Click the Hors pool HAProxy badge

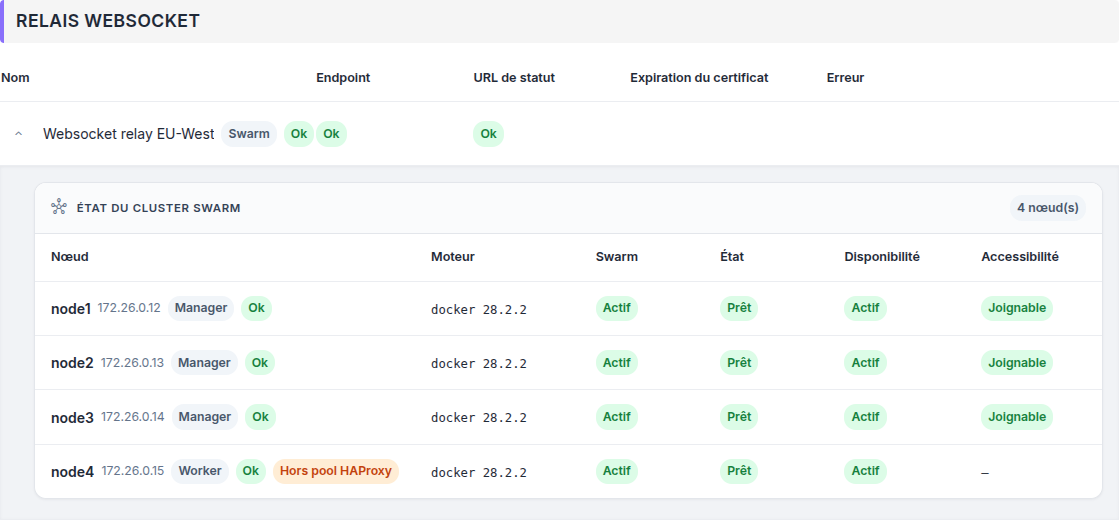point(336,471)
